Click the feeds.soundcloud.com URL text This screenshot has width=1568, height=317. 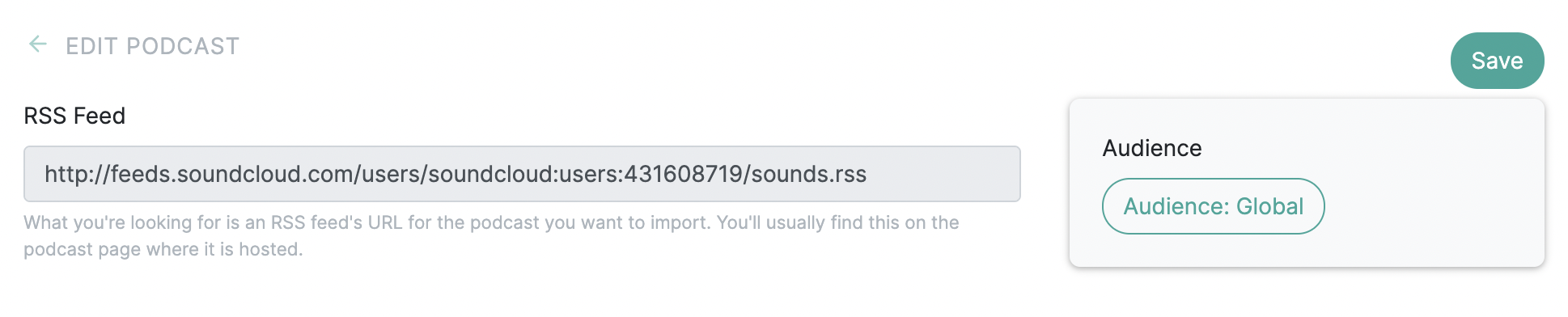456,174
